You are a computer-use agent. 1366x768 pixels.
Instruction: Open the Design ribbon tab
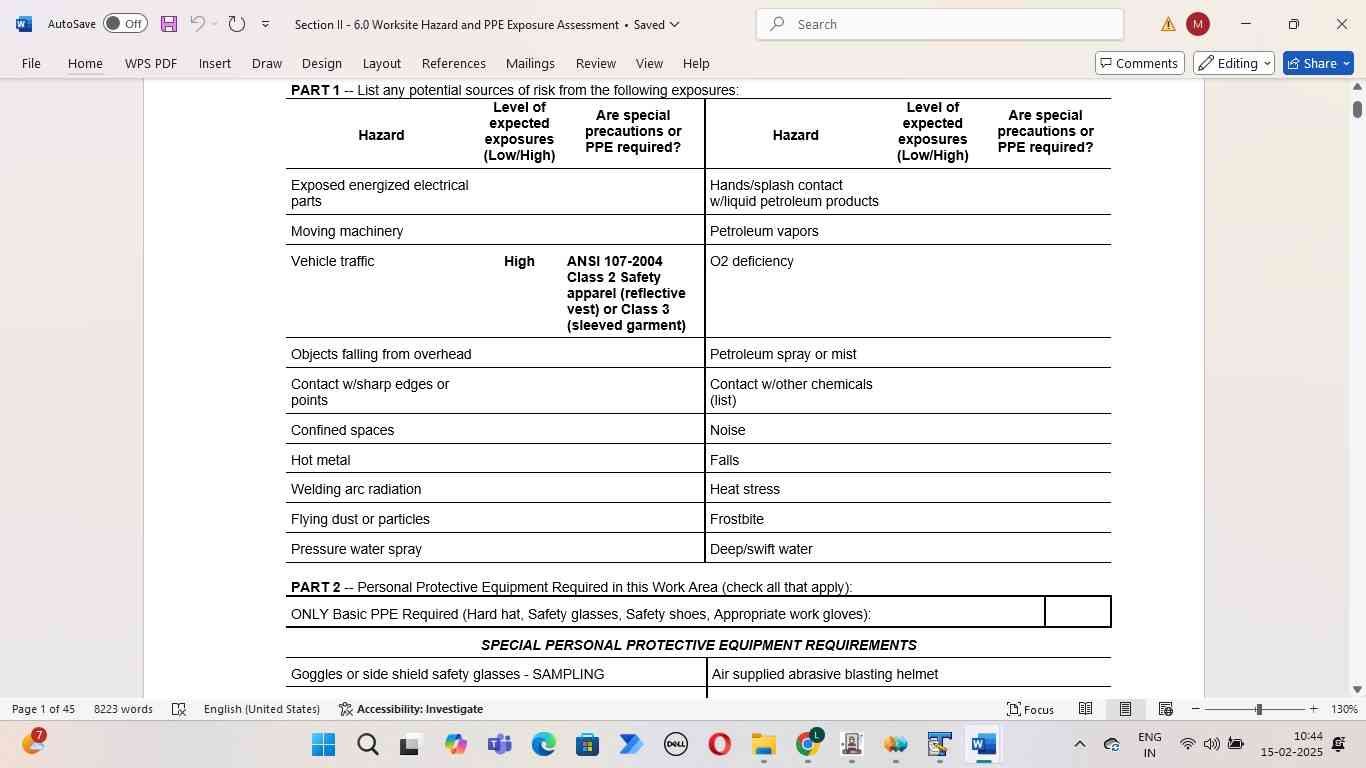pyautogui.click(x=322, y=63)
